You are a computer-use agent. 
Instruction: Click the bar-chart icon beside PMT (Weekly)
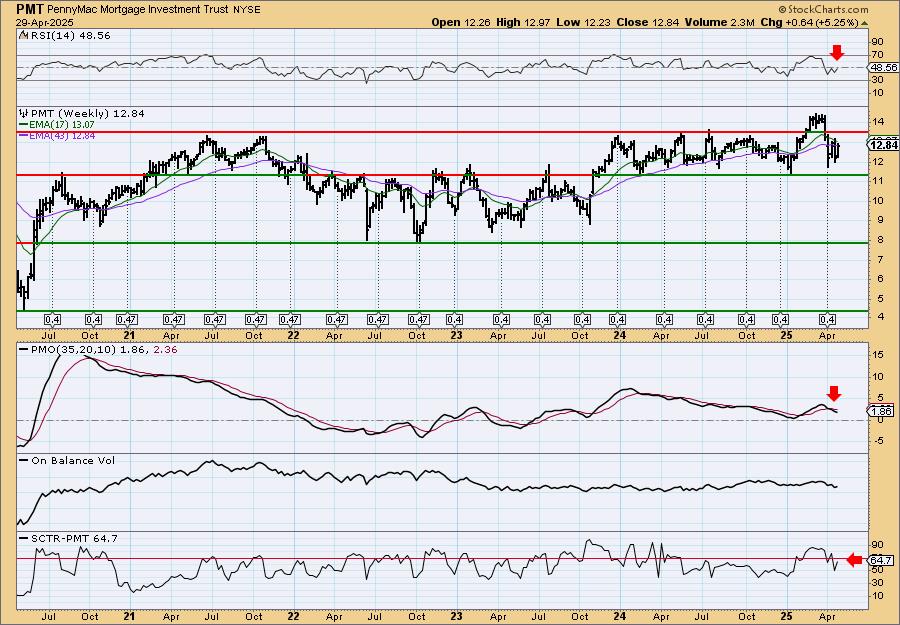[x=23, y=113]
